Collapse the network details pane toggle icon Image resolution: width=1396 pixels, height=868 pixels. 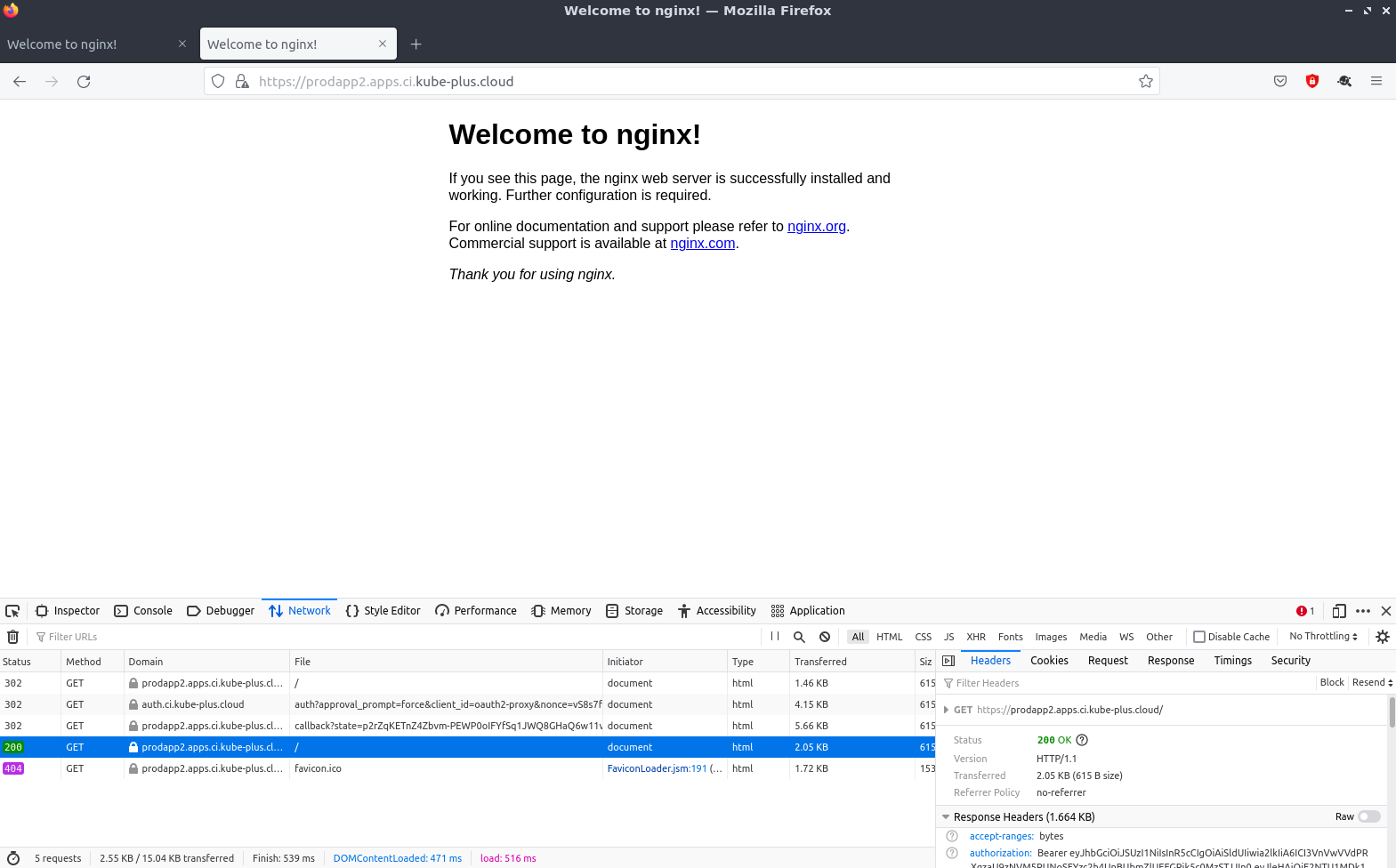pos(948,661)
